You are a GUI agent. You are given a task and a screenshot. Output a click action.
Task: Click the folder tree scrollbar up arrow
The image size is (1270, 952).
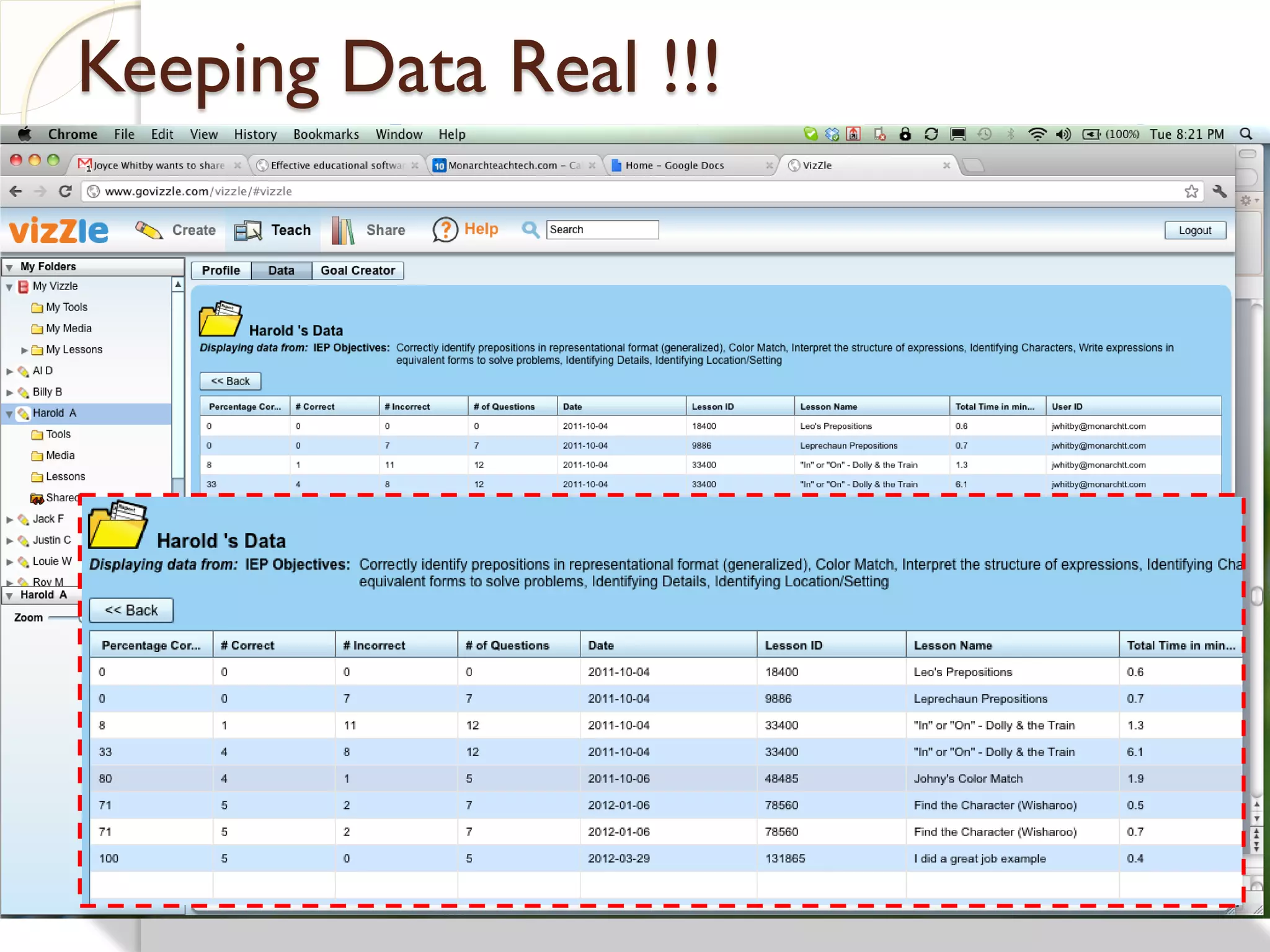point(178,285)
